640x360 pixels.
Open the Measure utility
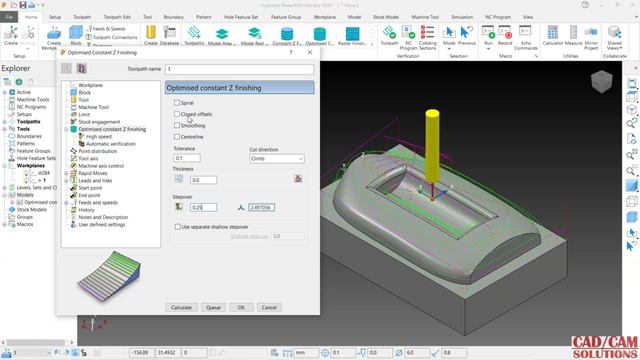[573, 35]
